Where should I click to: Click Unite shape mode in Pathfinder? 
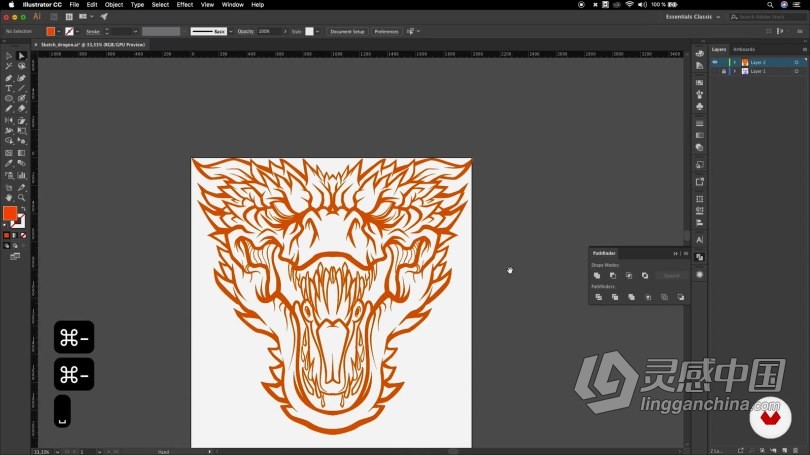pos(597,276)
